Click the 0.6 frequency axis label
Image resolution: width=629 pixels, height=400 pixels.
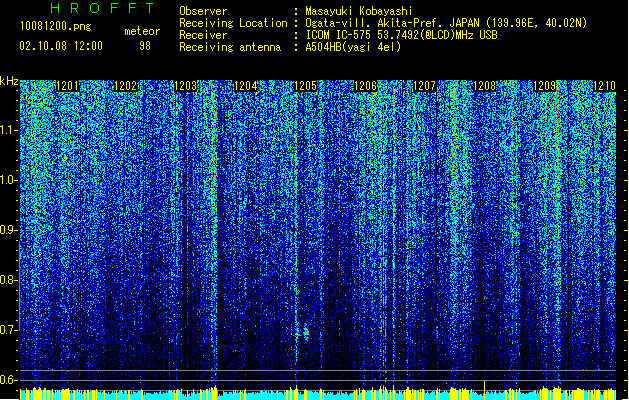8,380
